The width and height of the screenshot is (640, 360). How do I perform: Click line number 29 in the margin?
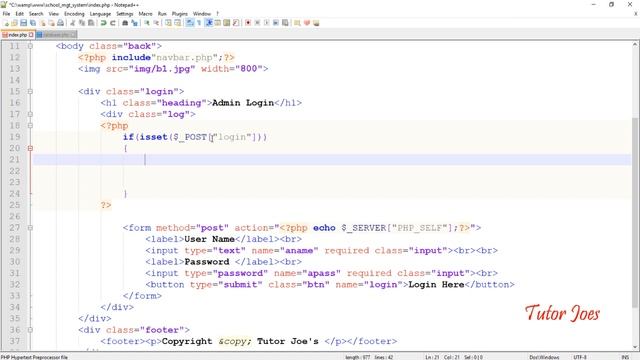click(15, 250)
